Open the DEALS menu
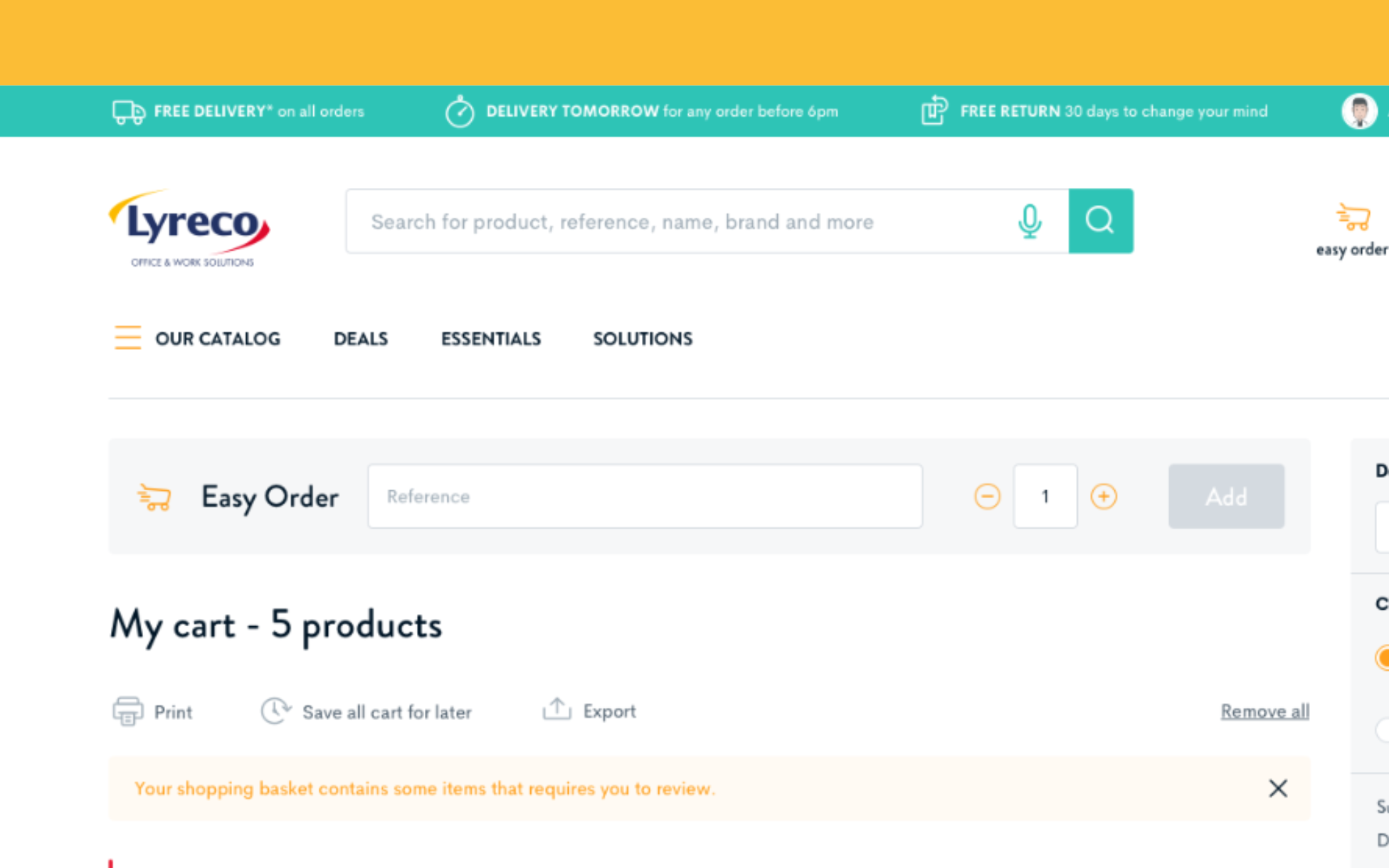 (x=360, y=339)
